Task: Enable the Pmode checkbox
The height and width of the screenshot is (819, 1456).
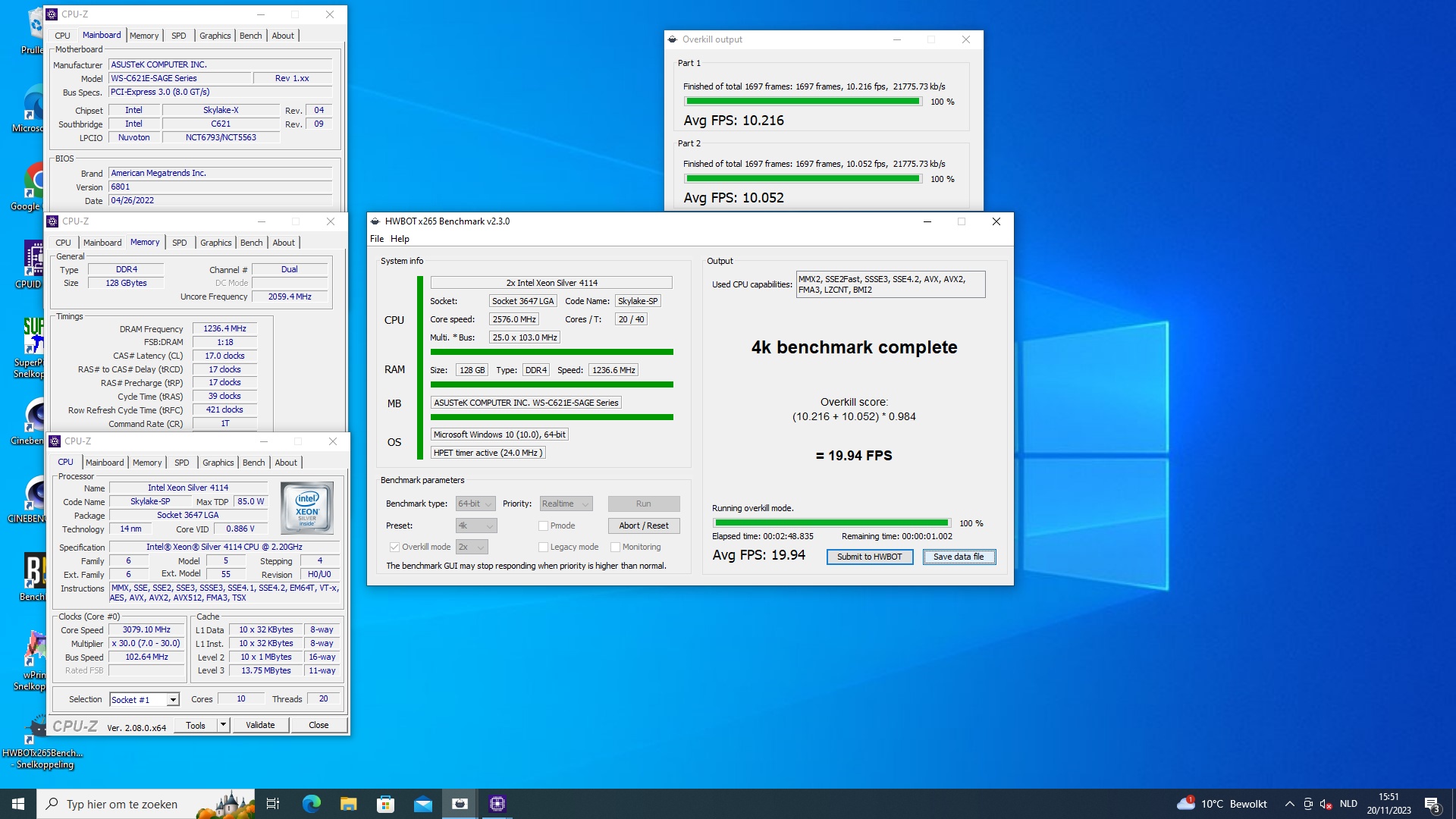Action: coord(543,526)
